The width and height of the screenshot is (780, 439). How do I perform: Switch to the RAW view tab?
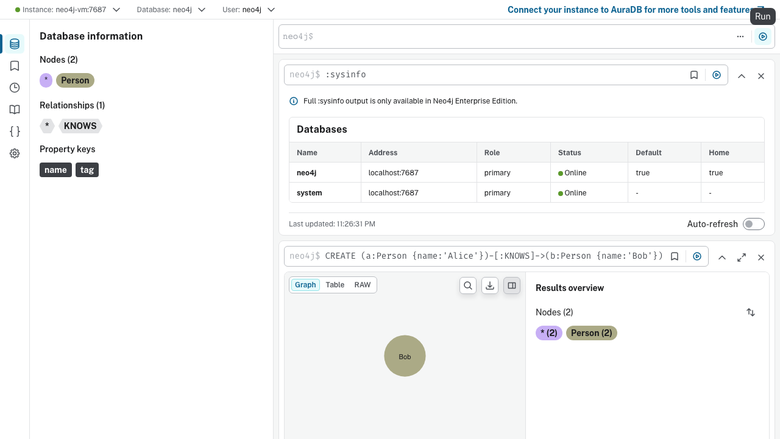(362, 285)
